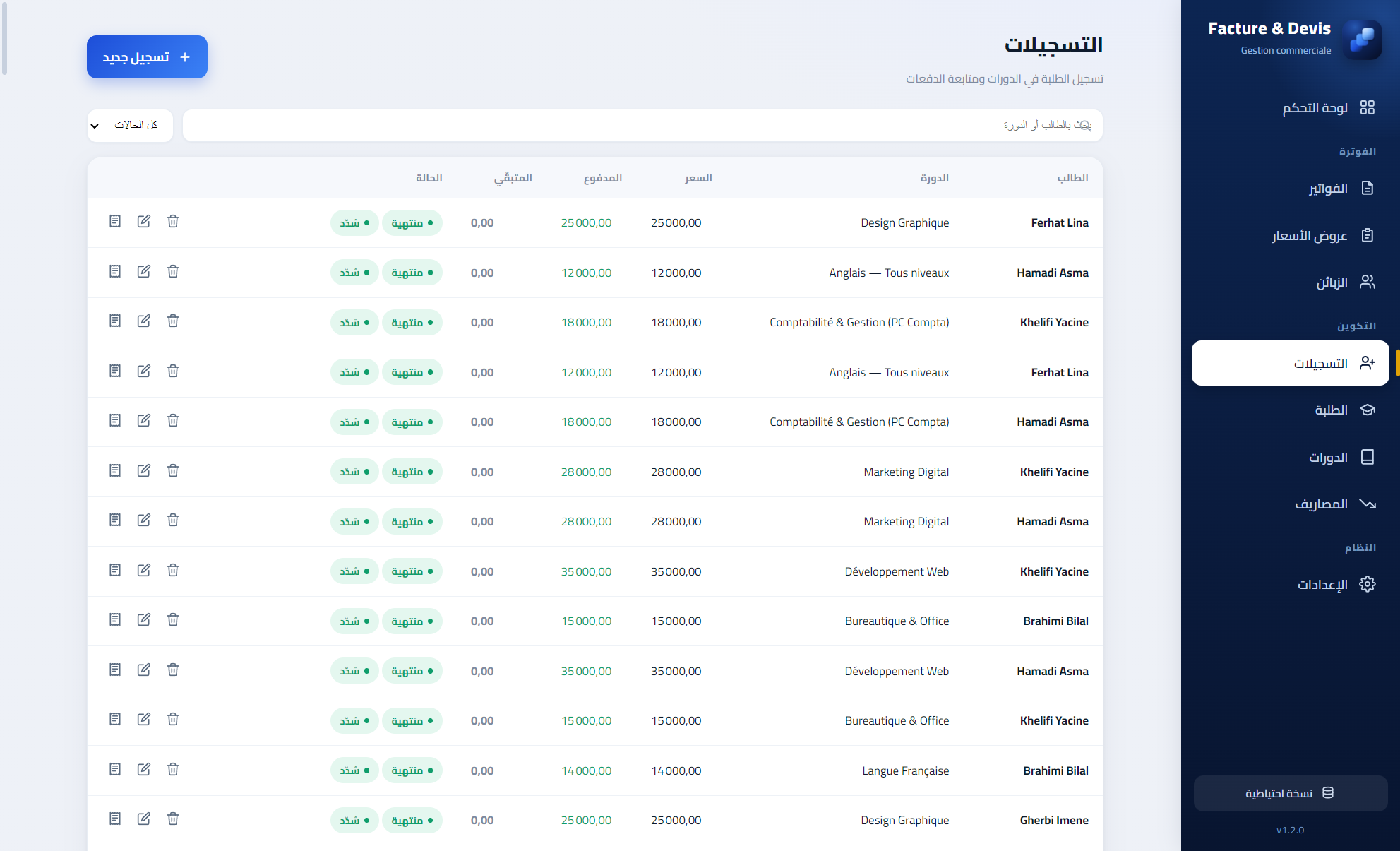Screen dimensions: 1400x851
Task: Click the نسخة احتياطية backup button
Action: tap(1290, 793)
